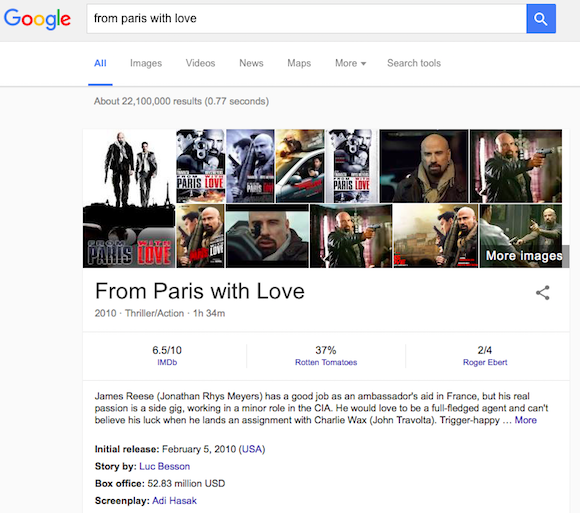The width and height of the screenshot is (580, 513).
Task: Go to the News tab
Action: tap(251, 63)
